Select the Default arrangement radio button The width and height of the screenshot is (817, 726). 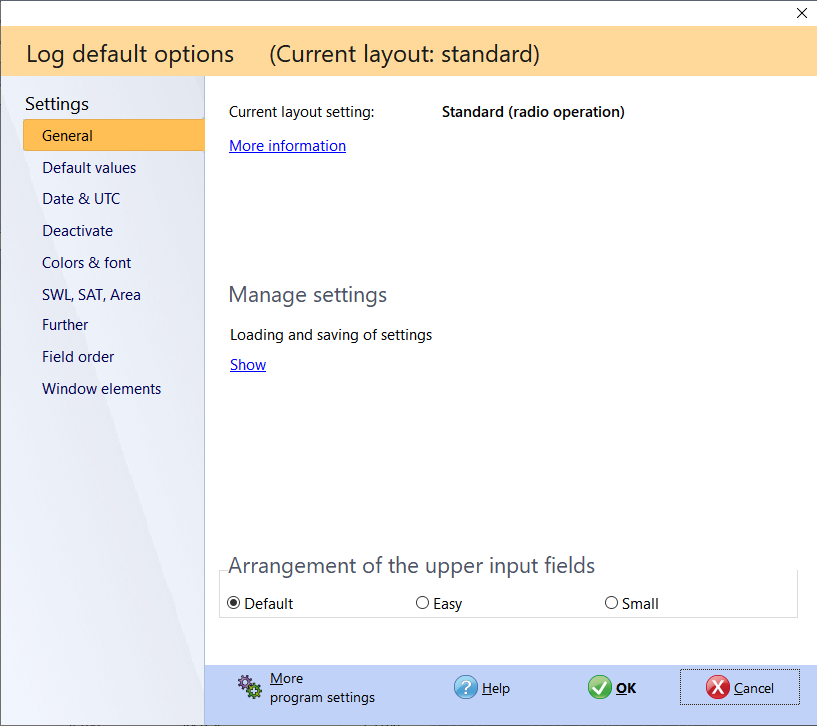point(234,603)
